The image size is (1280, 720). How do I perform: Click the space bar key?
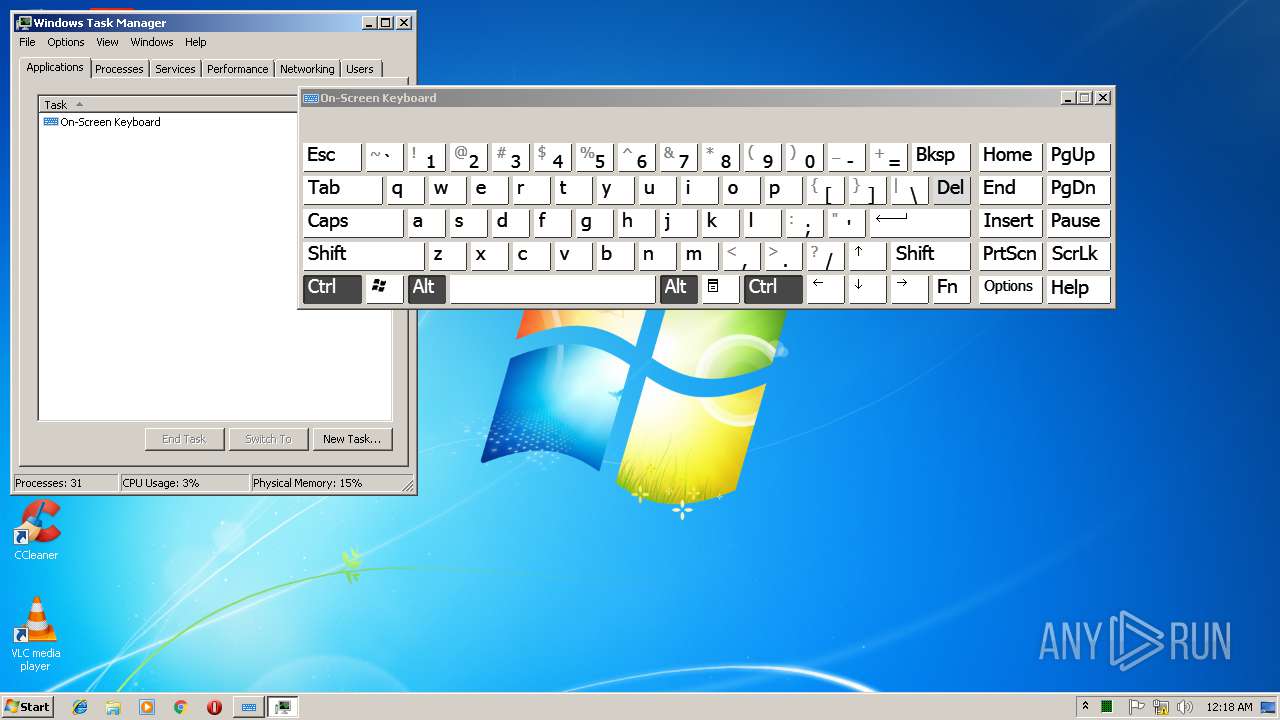click(x=552, y=288)
